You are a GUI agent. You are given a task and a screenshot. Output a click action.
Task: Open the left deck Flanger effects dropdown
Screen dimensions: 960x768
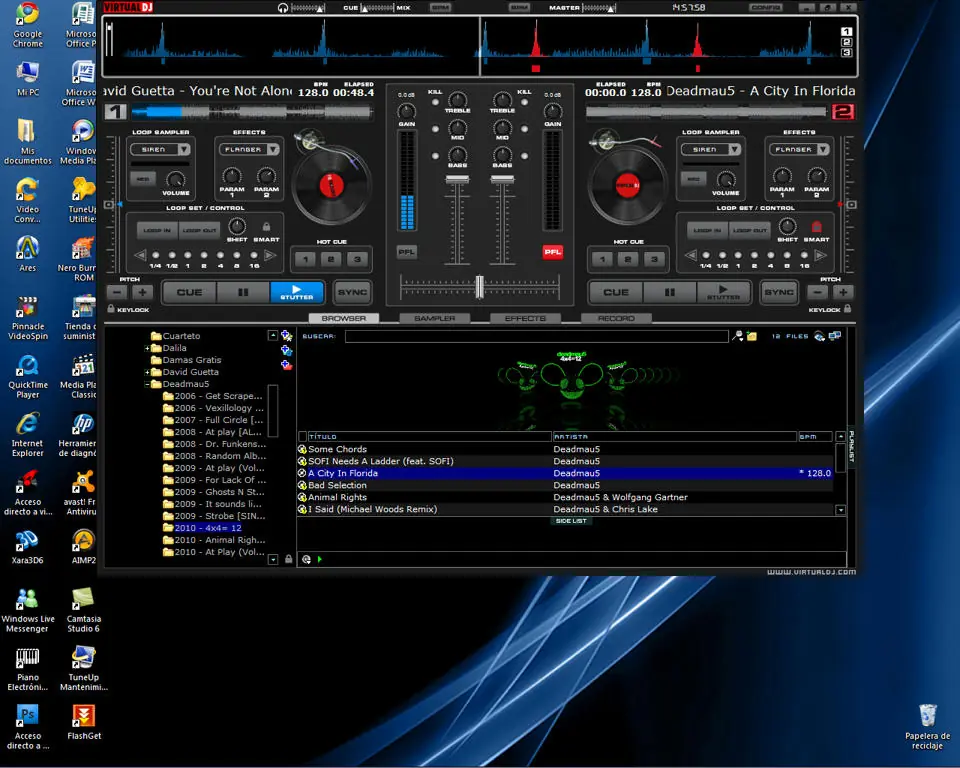[272, 149]
